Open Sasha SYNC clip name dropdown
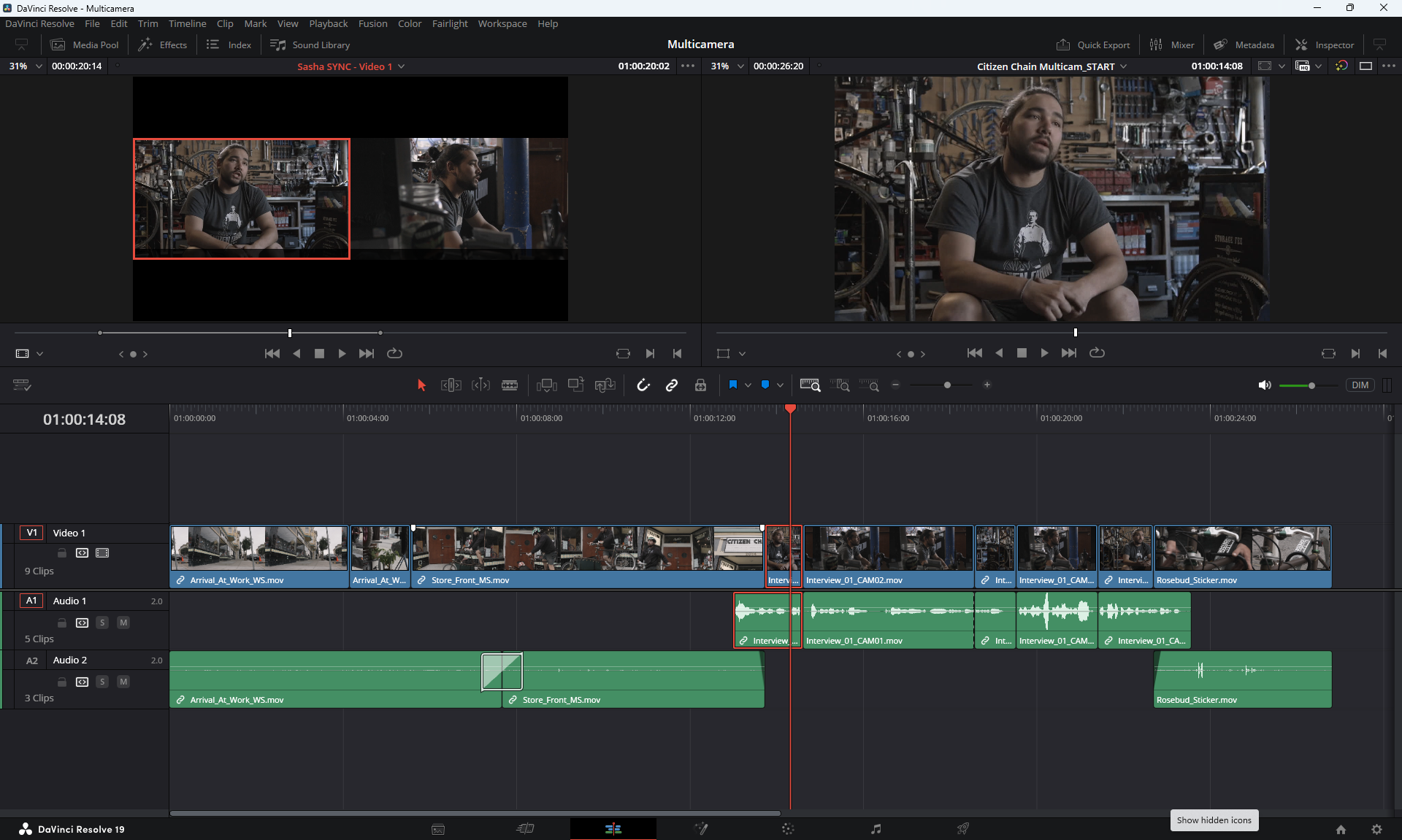 [x=401, y=66]
